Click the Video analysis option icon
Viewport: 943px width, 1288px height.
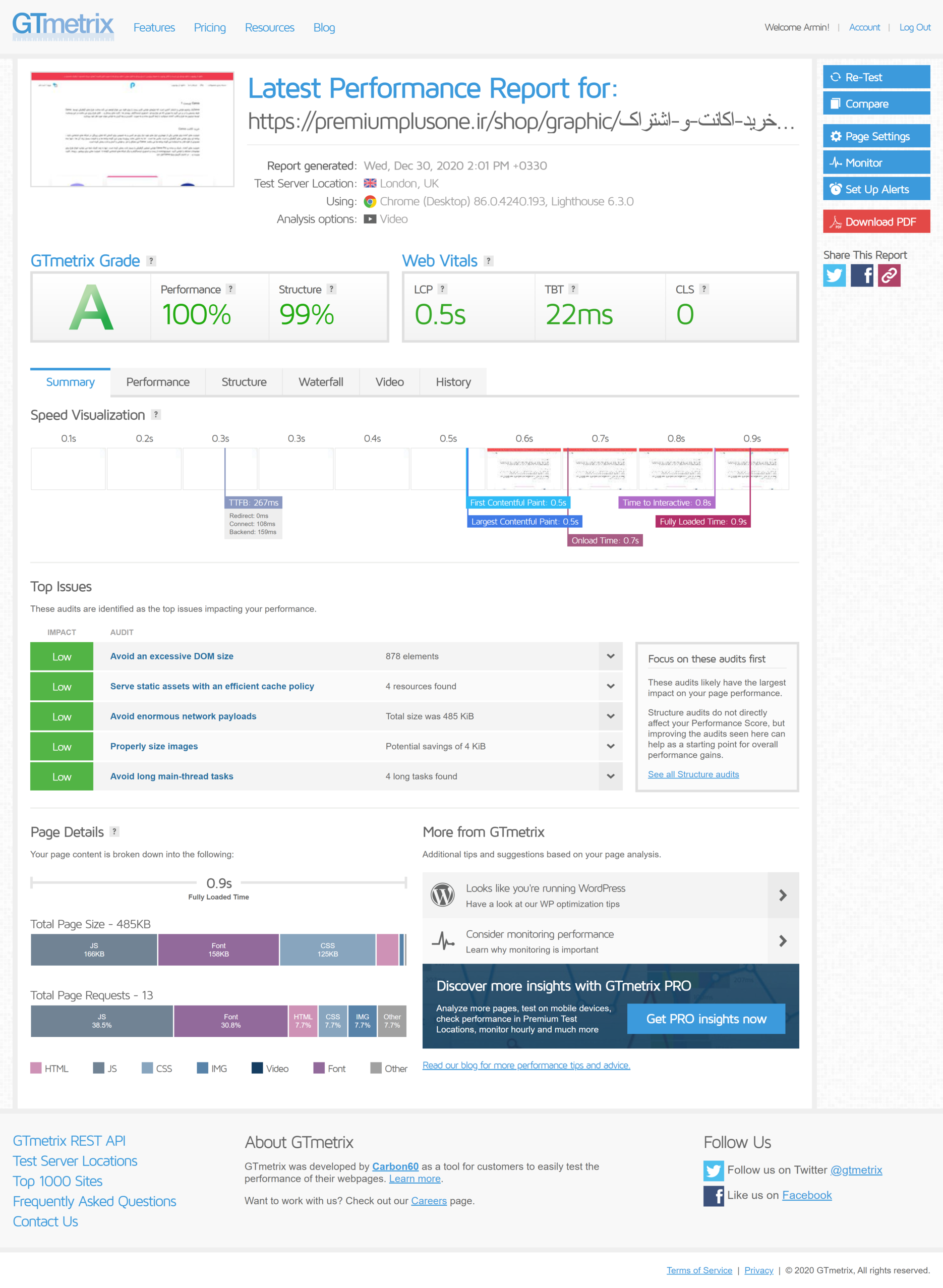tap(370, 219)
